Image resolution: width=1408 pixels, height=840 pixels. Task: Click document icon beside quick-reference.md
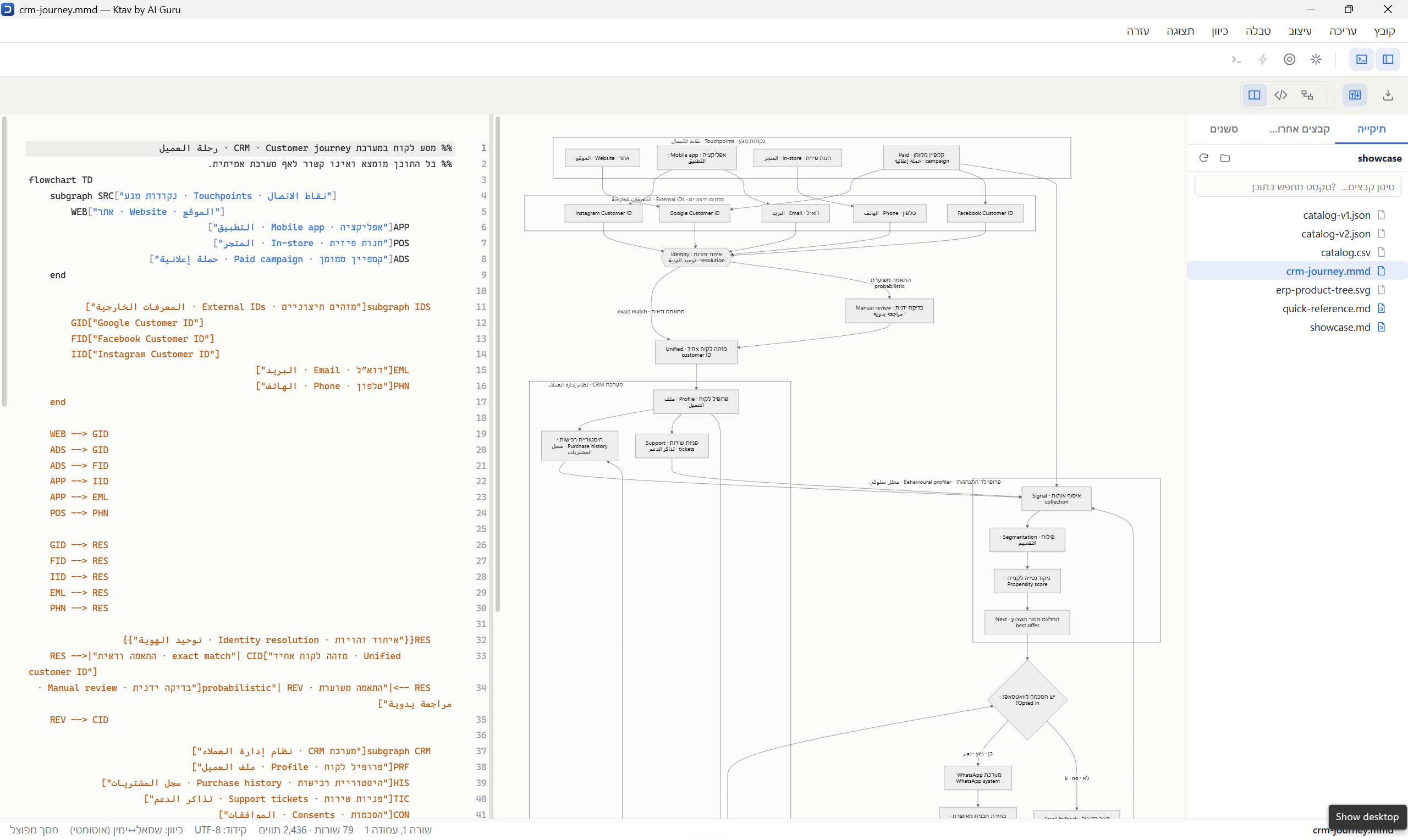pyautogui.click(x=1382, y=308)
